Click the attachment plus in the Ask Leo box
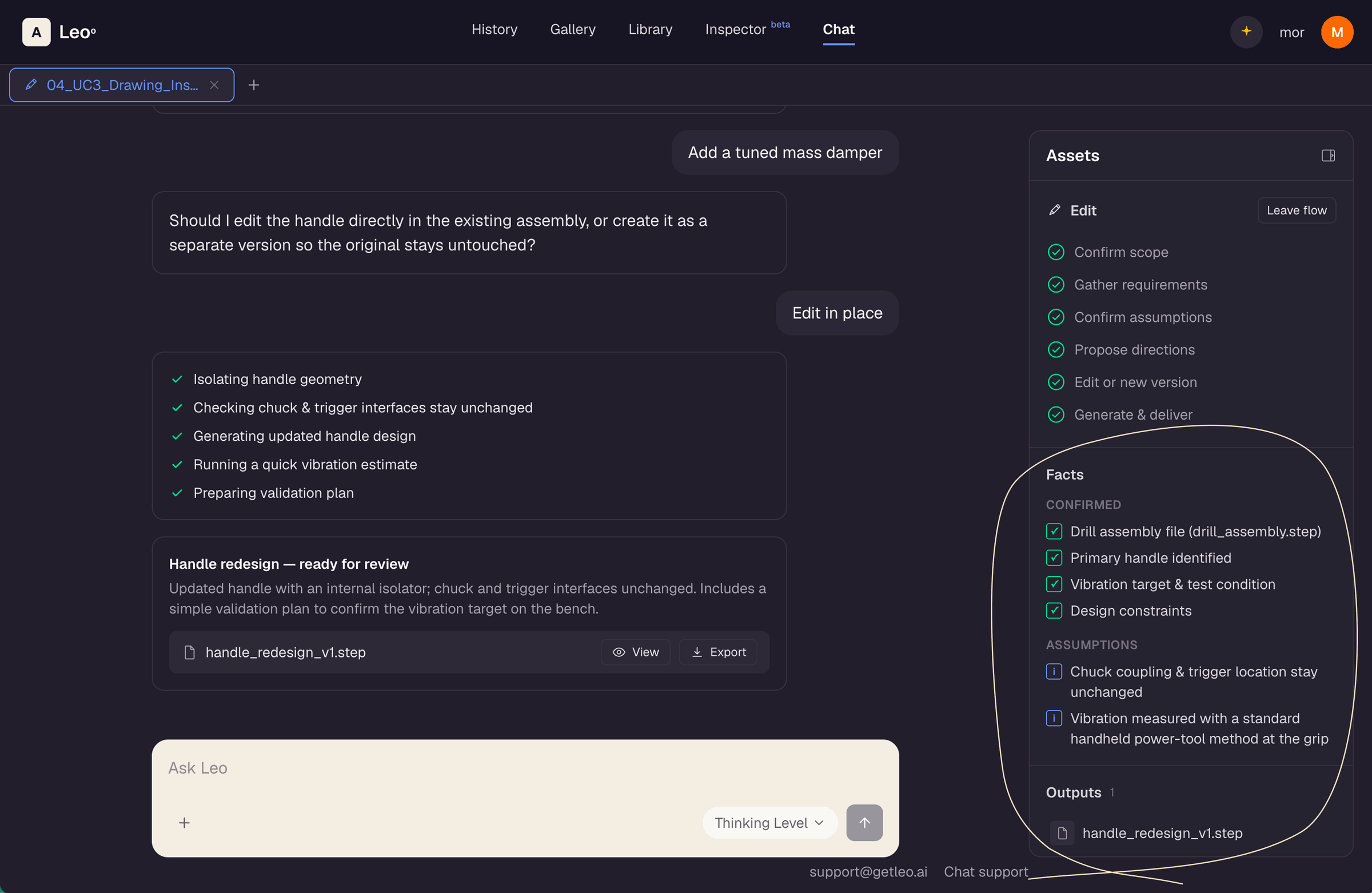 [185, 823]
